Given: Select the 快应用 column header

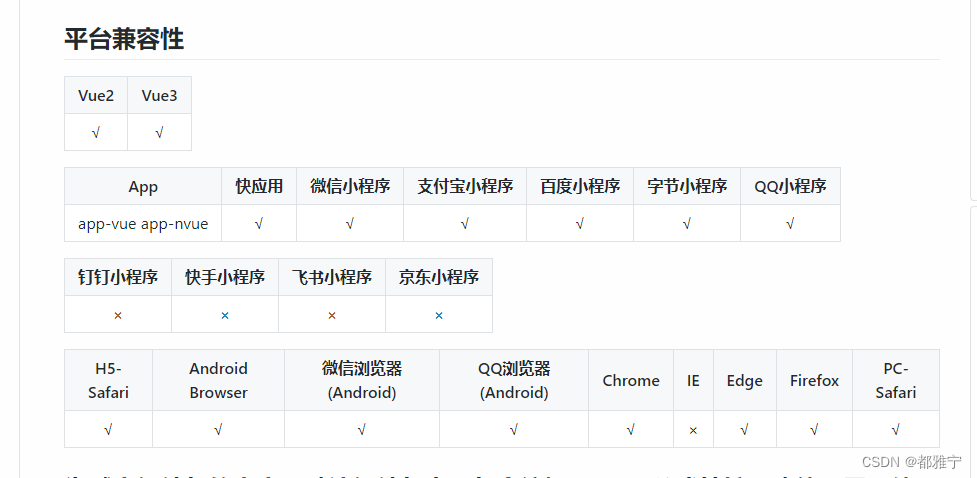Looking at the screenshot, I should point(259,186).
